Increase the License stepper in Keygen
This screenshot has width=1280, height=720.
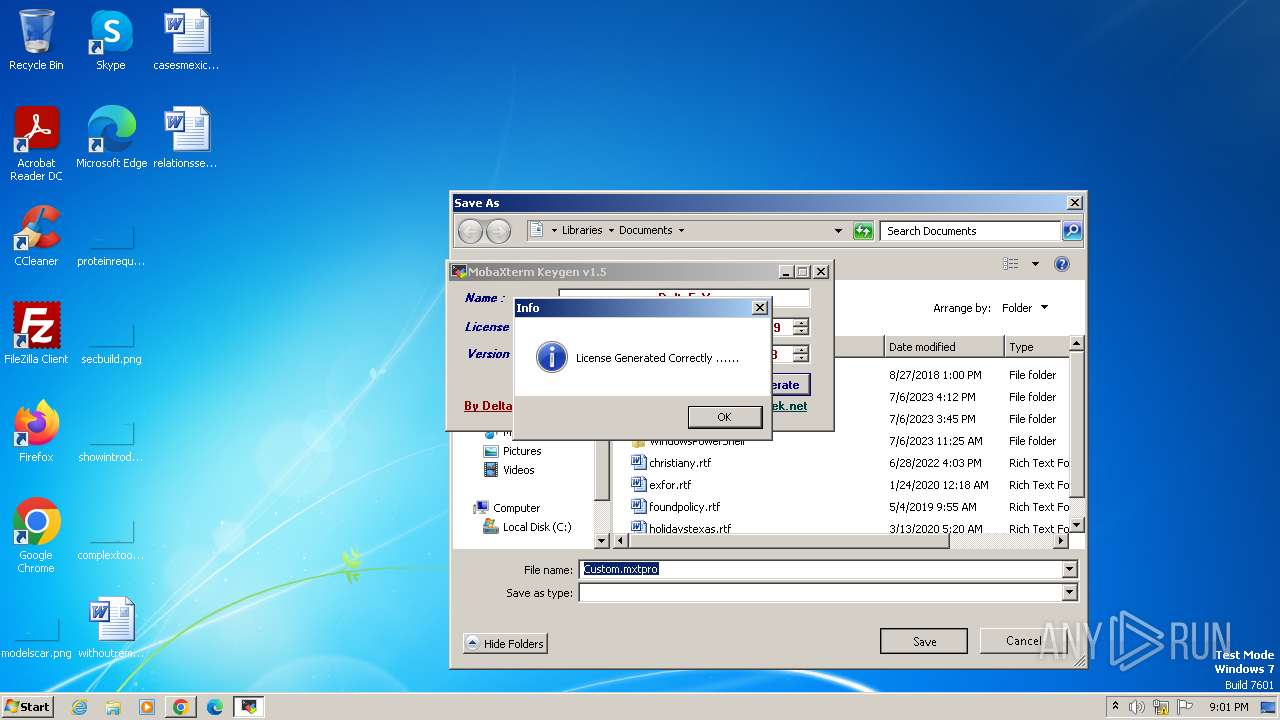tap(800, 323)
